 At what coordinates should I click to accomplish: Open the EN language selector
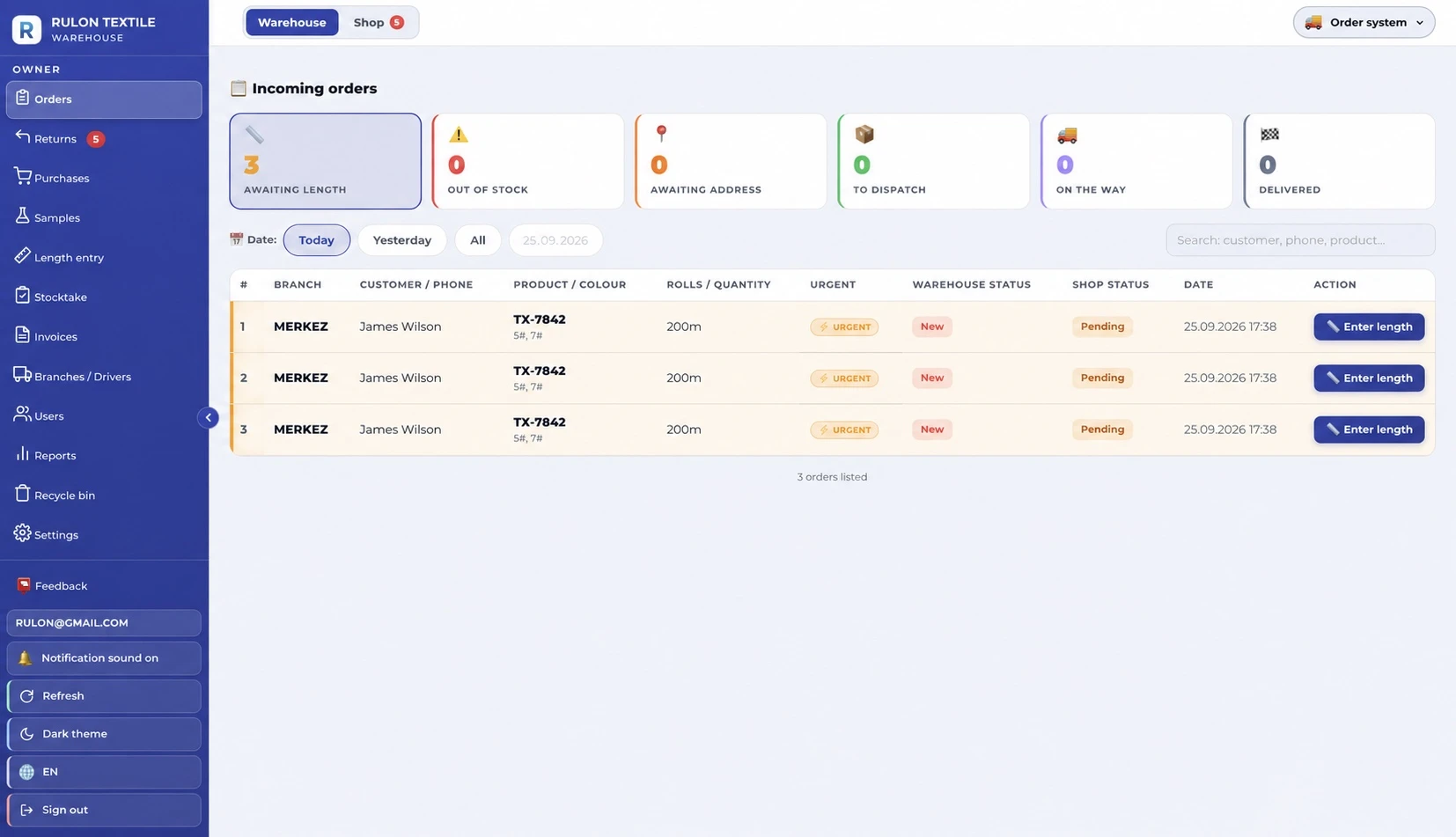104,772
